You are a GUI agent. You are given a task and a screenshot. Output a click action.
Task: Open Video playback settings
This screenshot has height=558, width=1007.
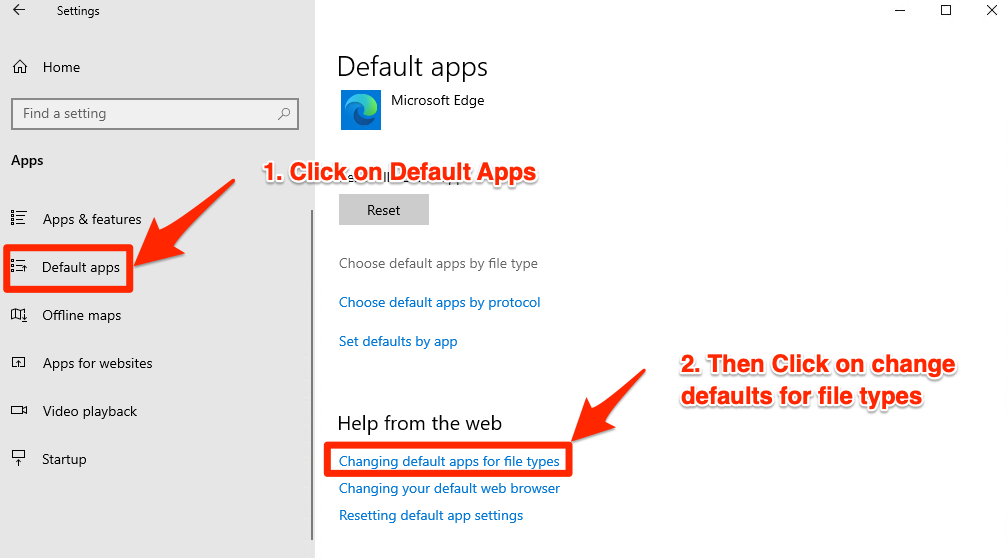point(90,411)
